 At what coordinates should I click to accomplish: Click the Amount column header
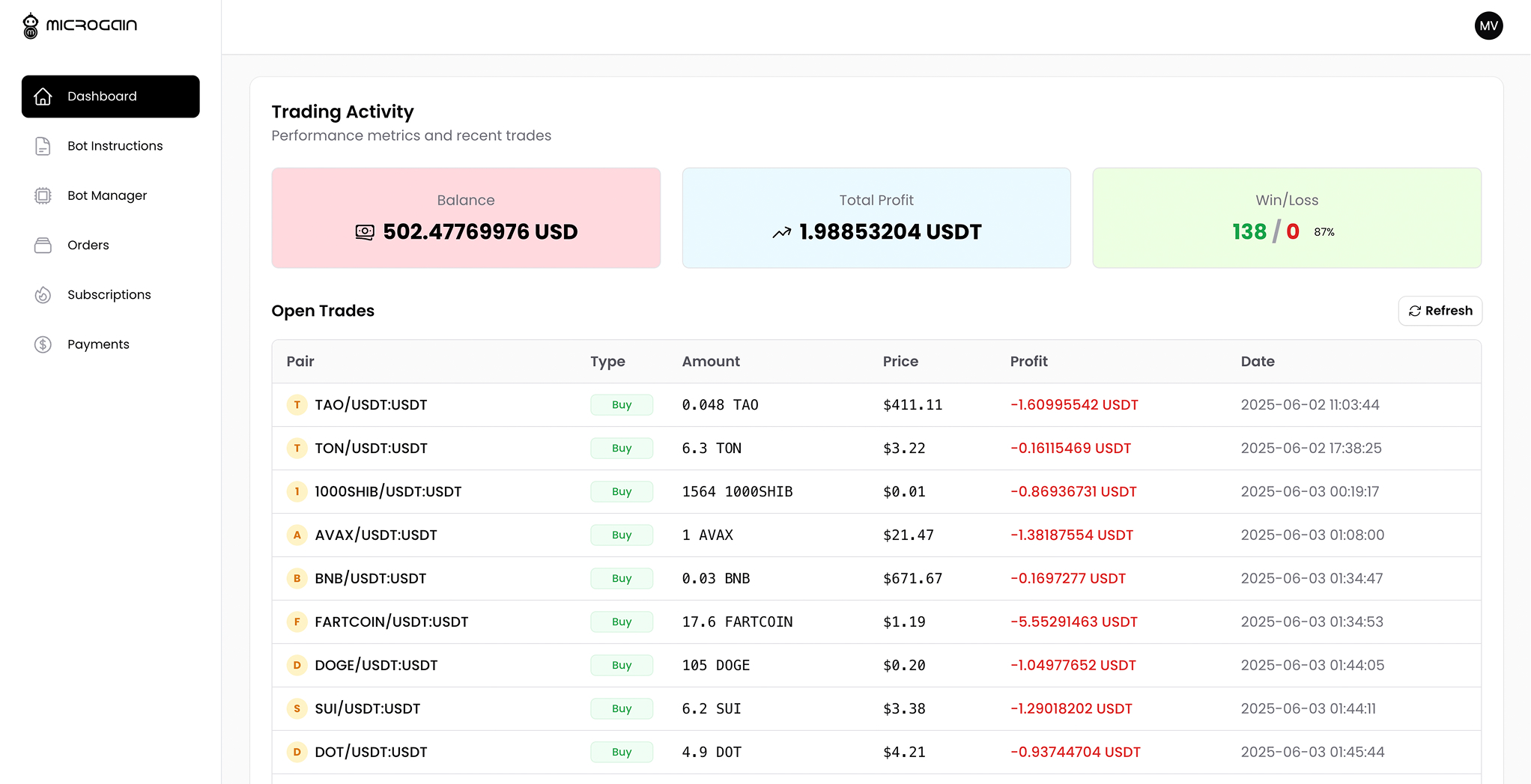(711, 362)
